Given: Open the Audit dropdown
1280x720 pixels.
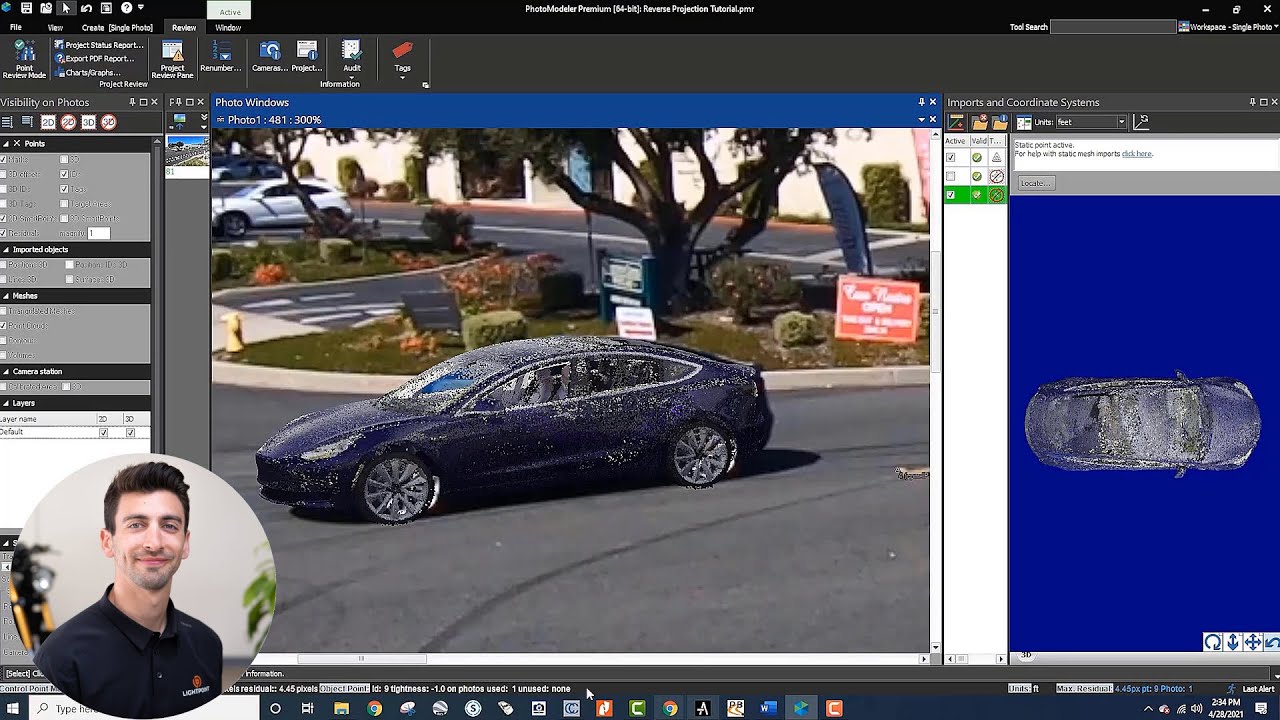Looking at the screenshot, I should coord(352,58).
